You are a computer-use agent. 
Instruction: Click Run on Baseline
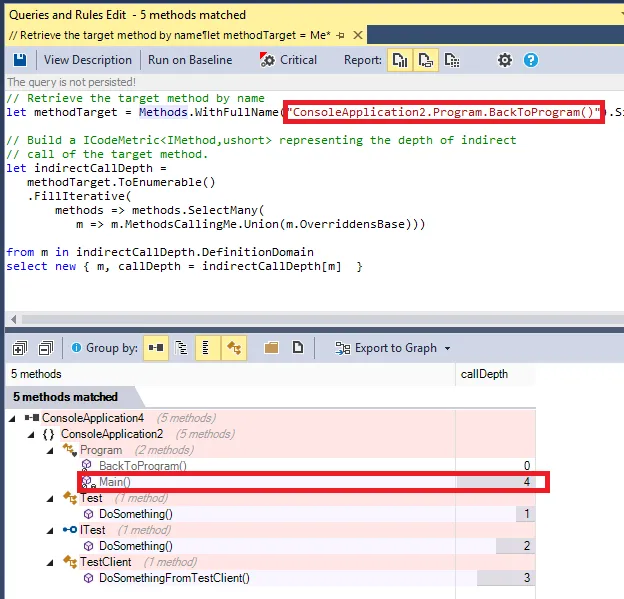[190, 60]
